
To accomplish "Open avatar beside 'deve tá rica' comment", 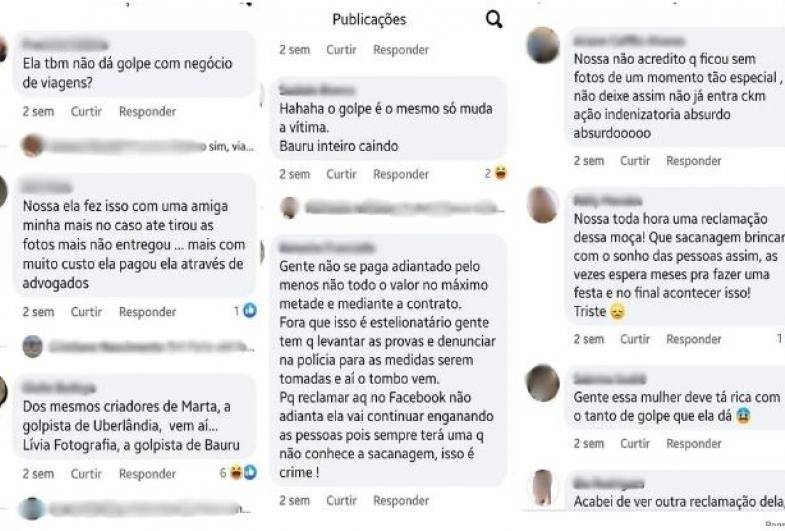I will coord(543,383).
